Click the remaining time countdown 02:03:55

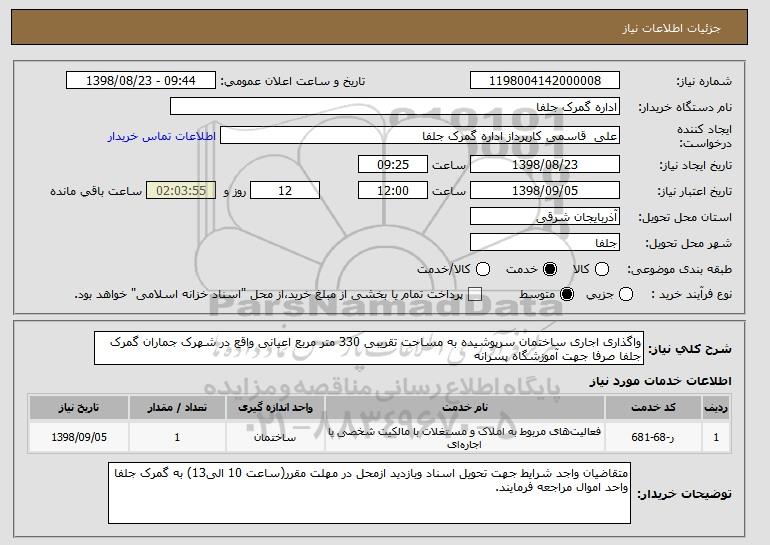pyautogui.click(x=181, y=191)
